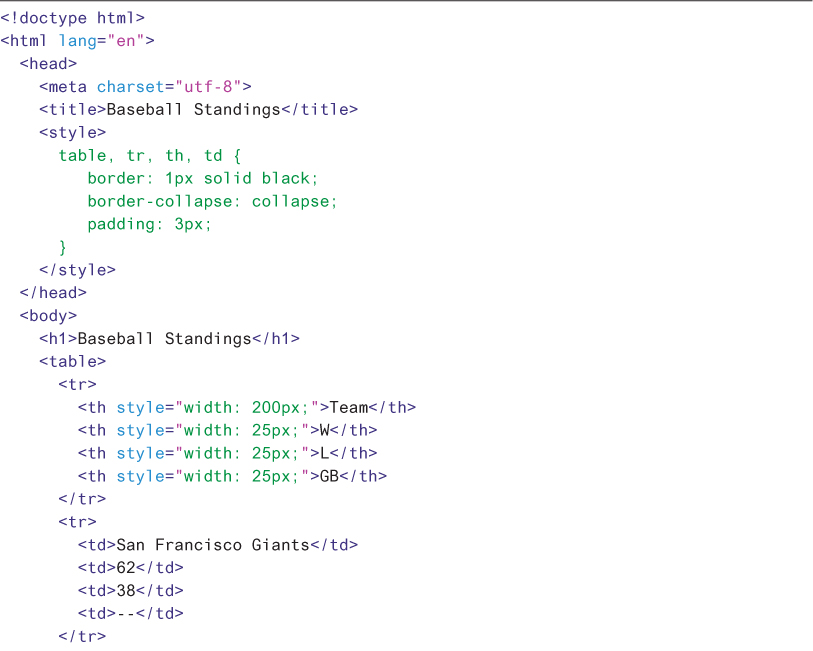Click the San Francisco Giants table cell
This screenshot has width=813, height=651.
tap(217, 546)
